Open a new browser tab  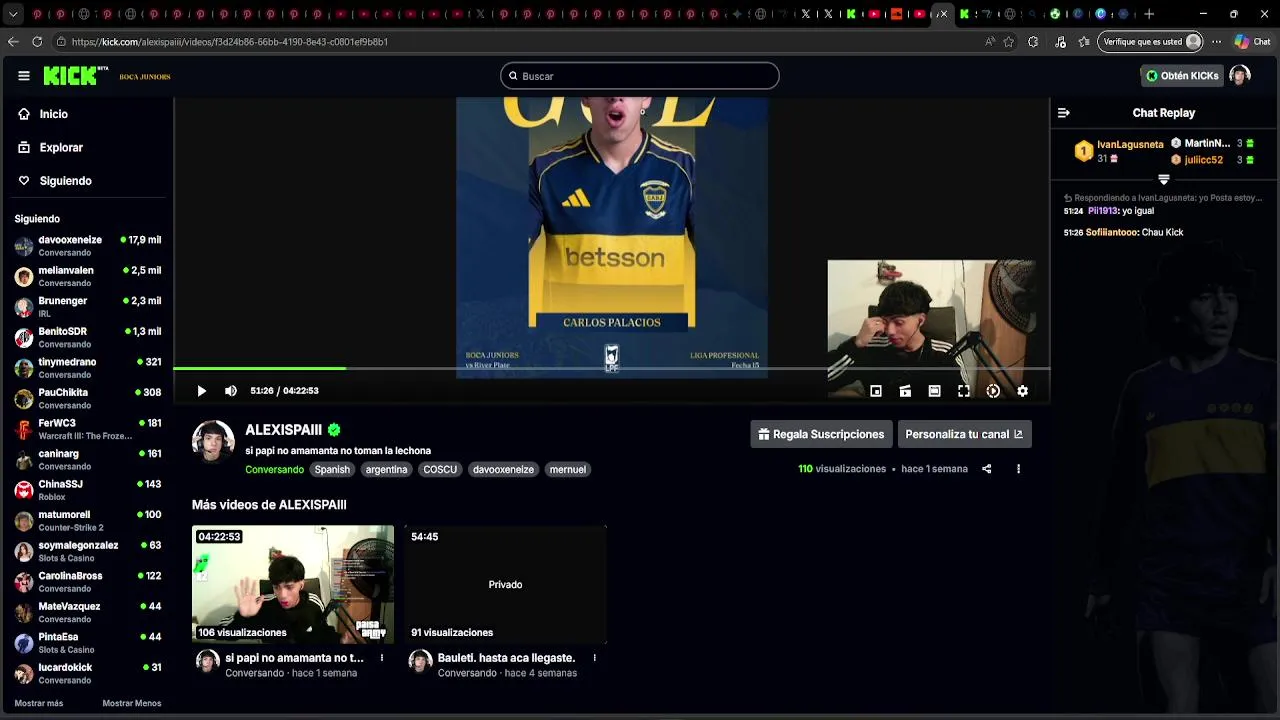click(x=1149, y=14)
